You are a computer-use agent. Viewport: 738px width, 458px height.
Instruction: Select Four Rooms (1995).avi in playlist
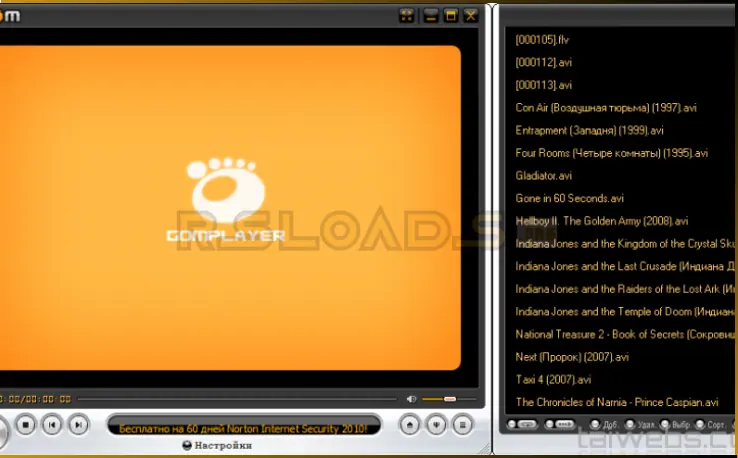coord(611,153)
